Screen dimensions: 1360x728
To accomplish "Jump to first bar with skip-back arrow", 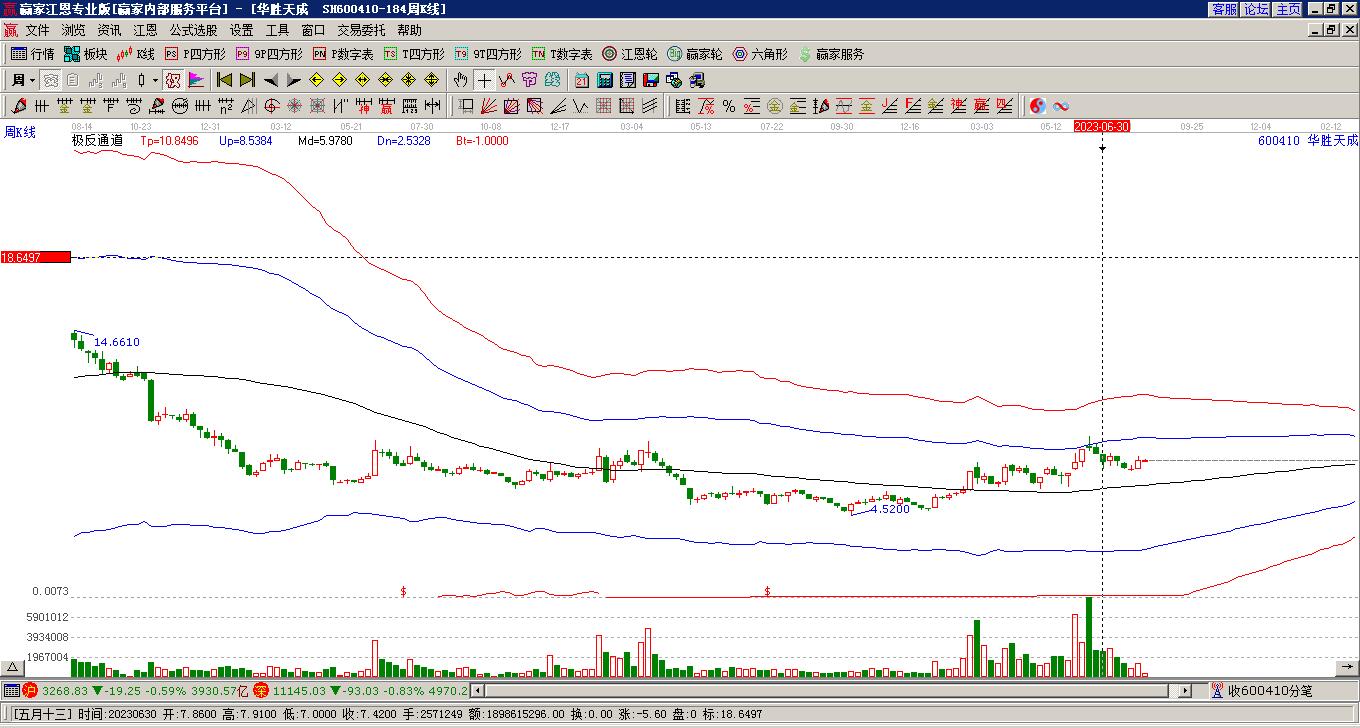I will pyautogui.click(x=224, y=80).
